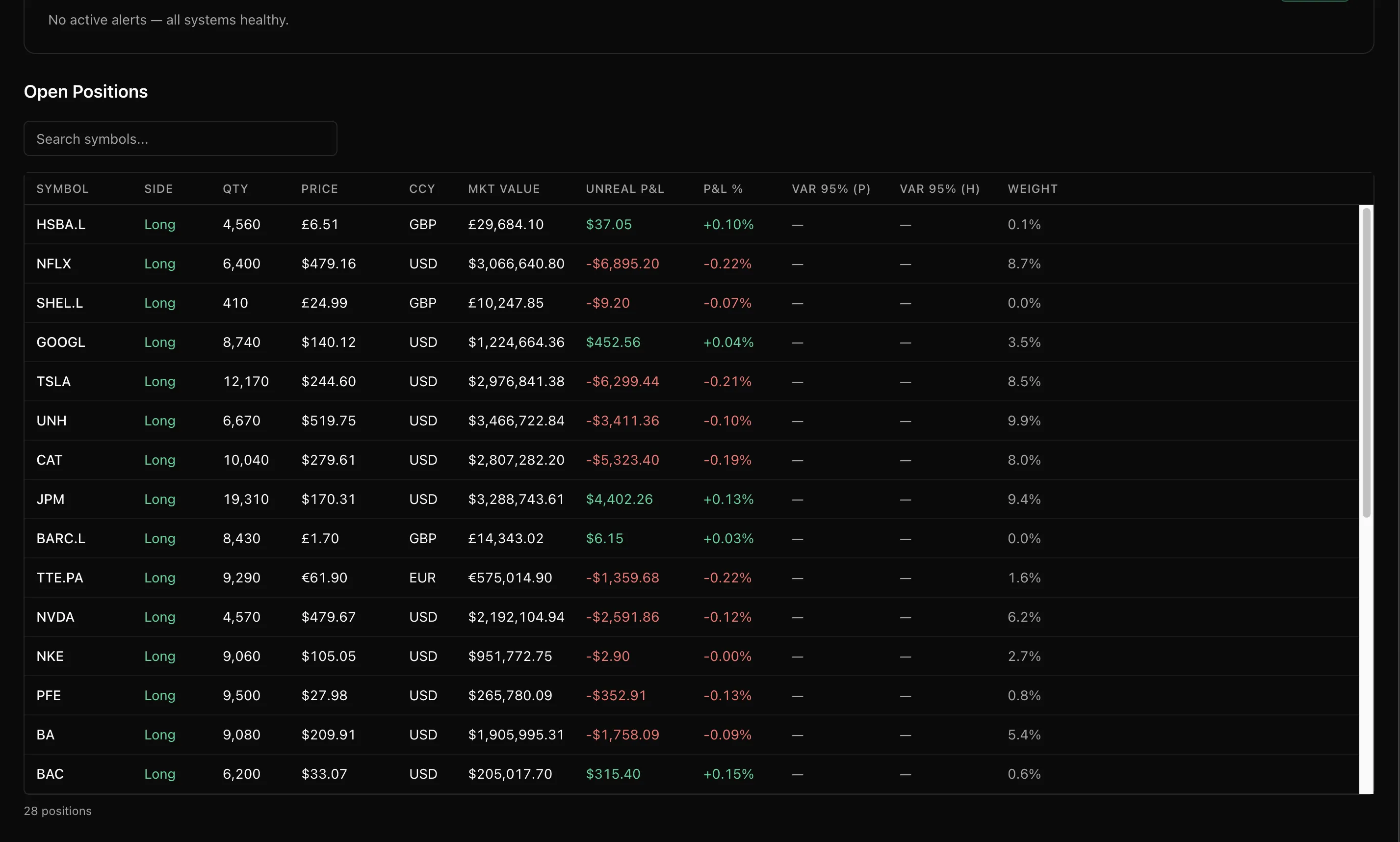Select the BARC.L symbol cell
Viewport: 1400px width, 842px height.
pos(61,537)
